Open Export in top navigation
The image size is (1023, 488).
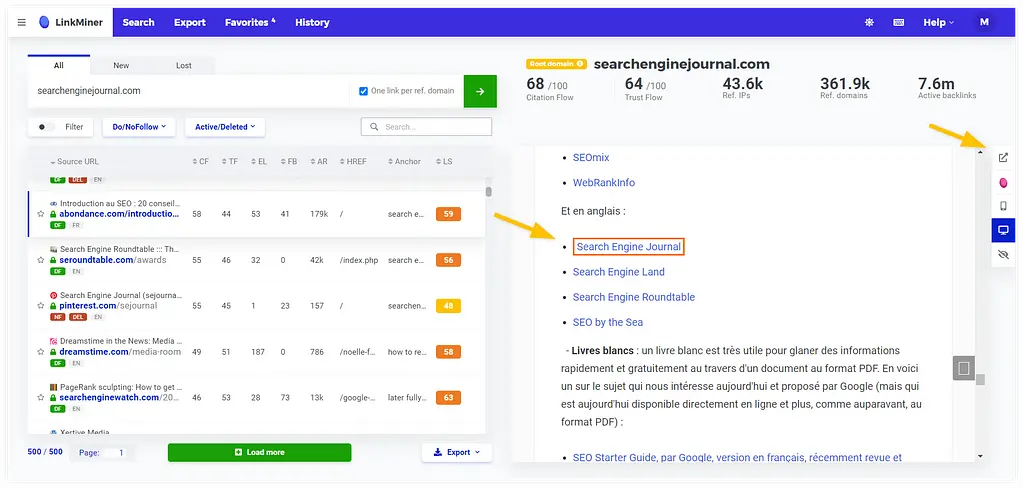point(190,22)
